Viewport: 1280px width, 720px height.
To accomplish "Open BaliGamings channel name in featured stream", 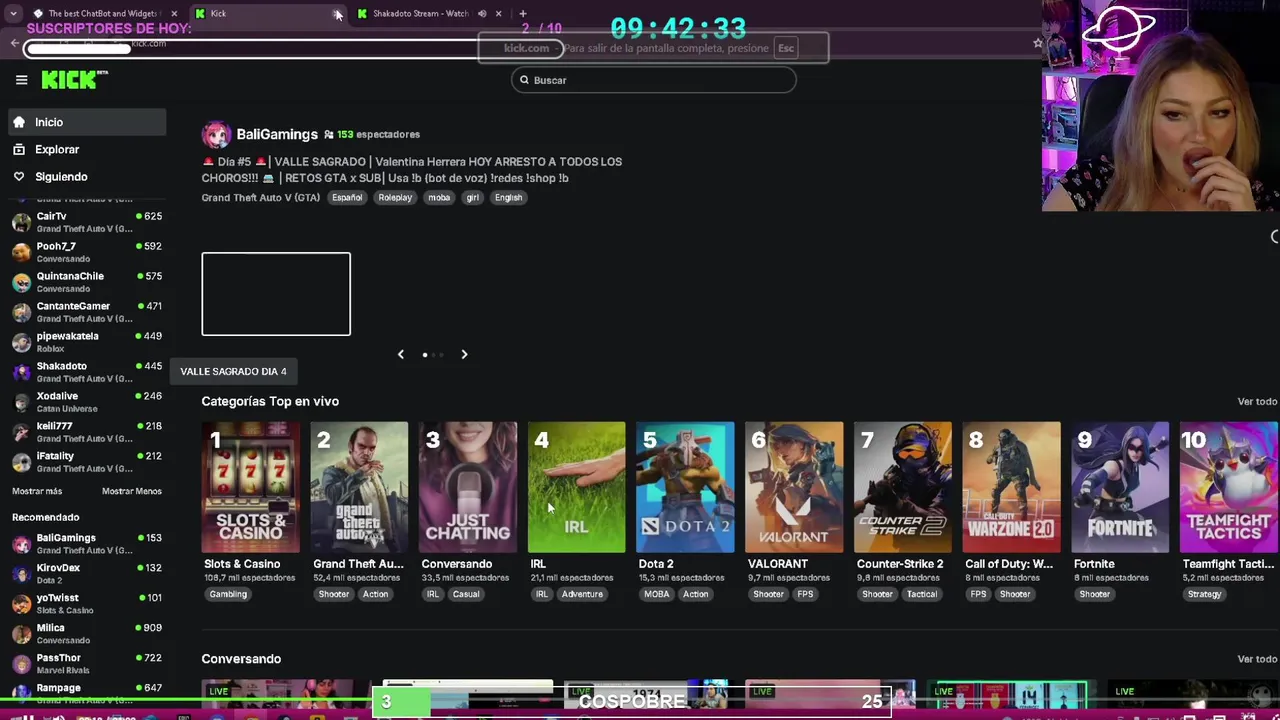I will [x=277, y=134].
